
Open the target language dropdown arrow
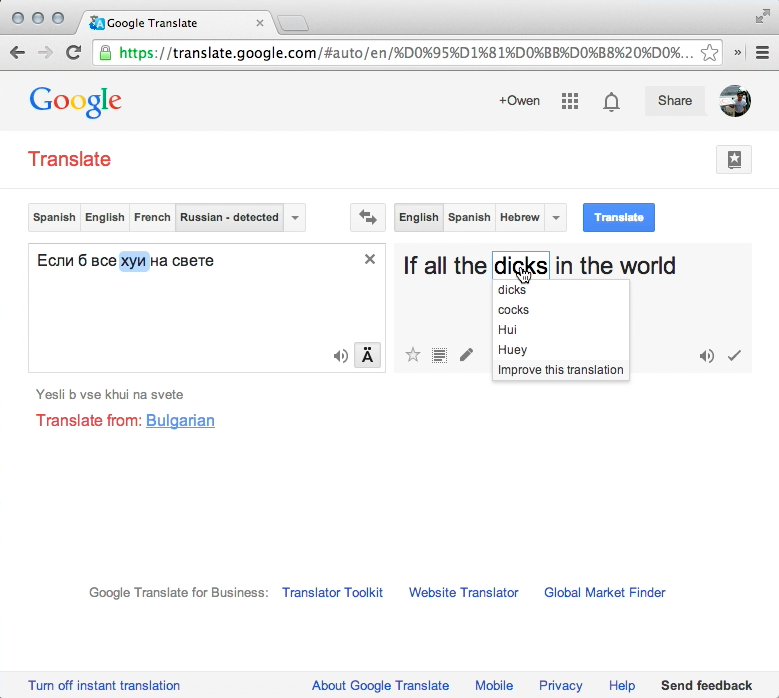pyautogui.click(x=556, y=218)
